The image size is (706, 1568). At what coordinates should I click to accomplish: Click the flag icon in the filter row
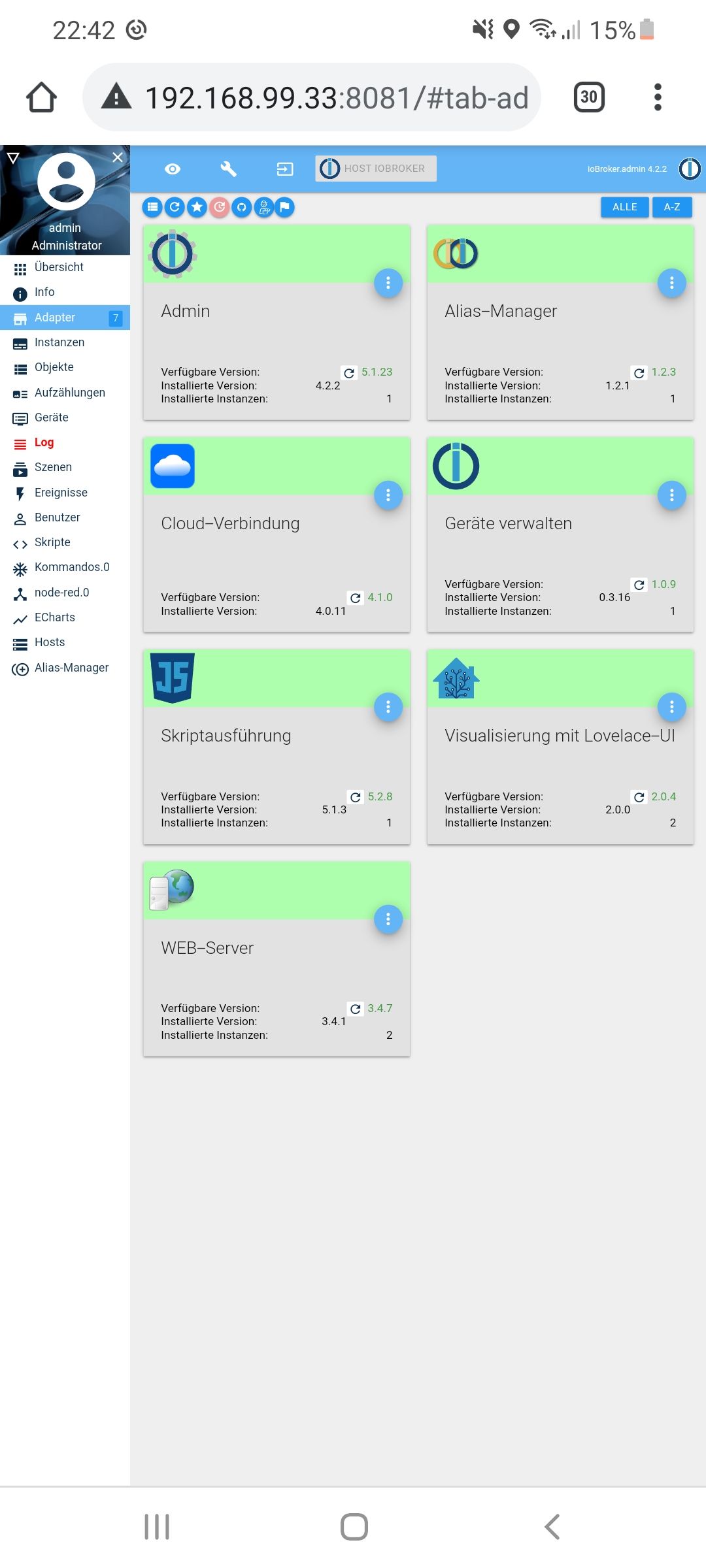coord(285,207)
